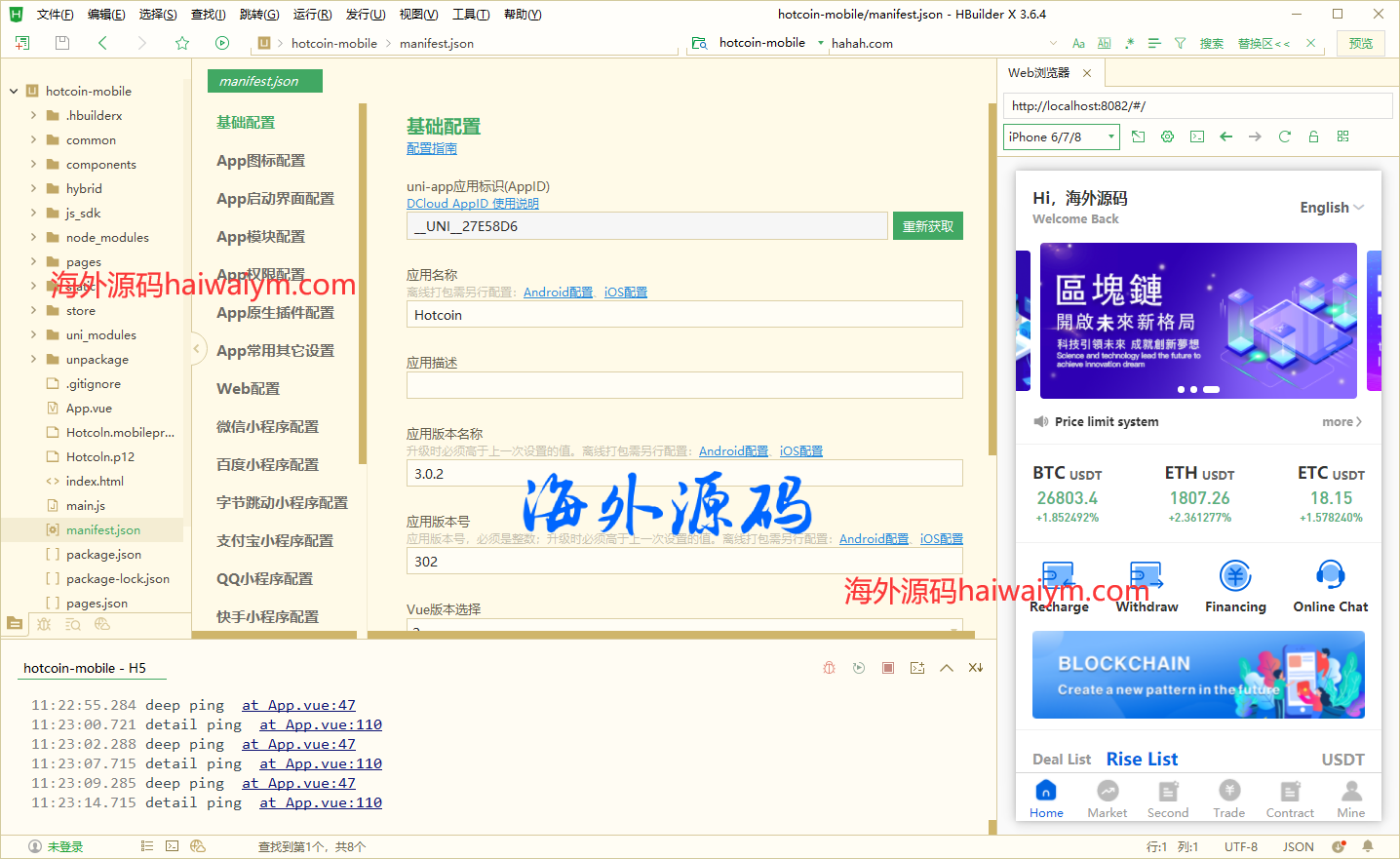This screenshot has height=859, width=1400.
Task: Expand the pages folder in project tree
Action: point(34,261)
